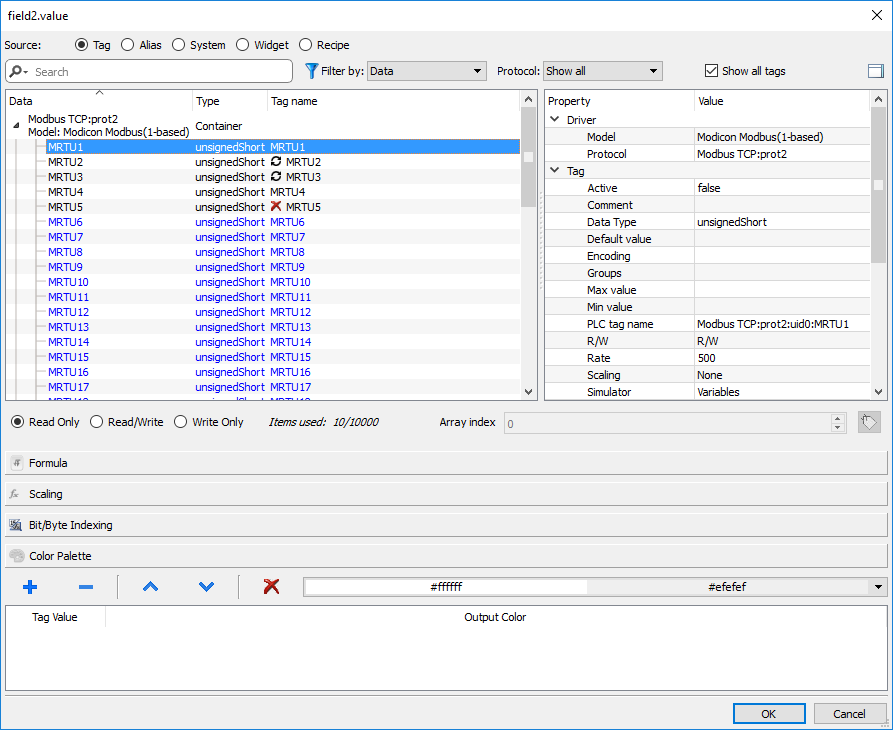
Task: Collapse the Modbus TCP:prot2 tree node
Action: (16, 125)
